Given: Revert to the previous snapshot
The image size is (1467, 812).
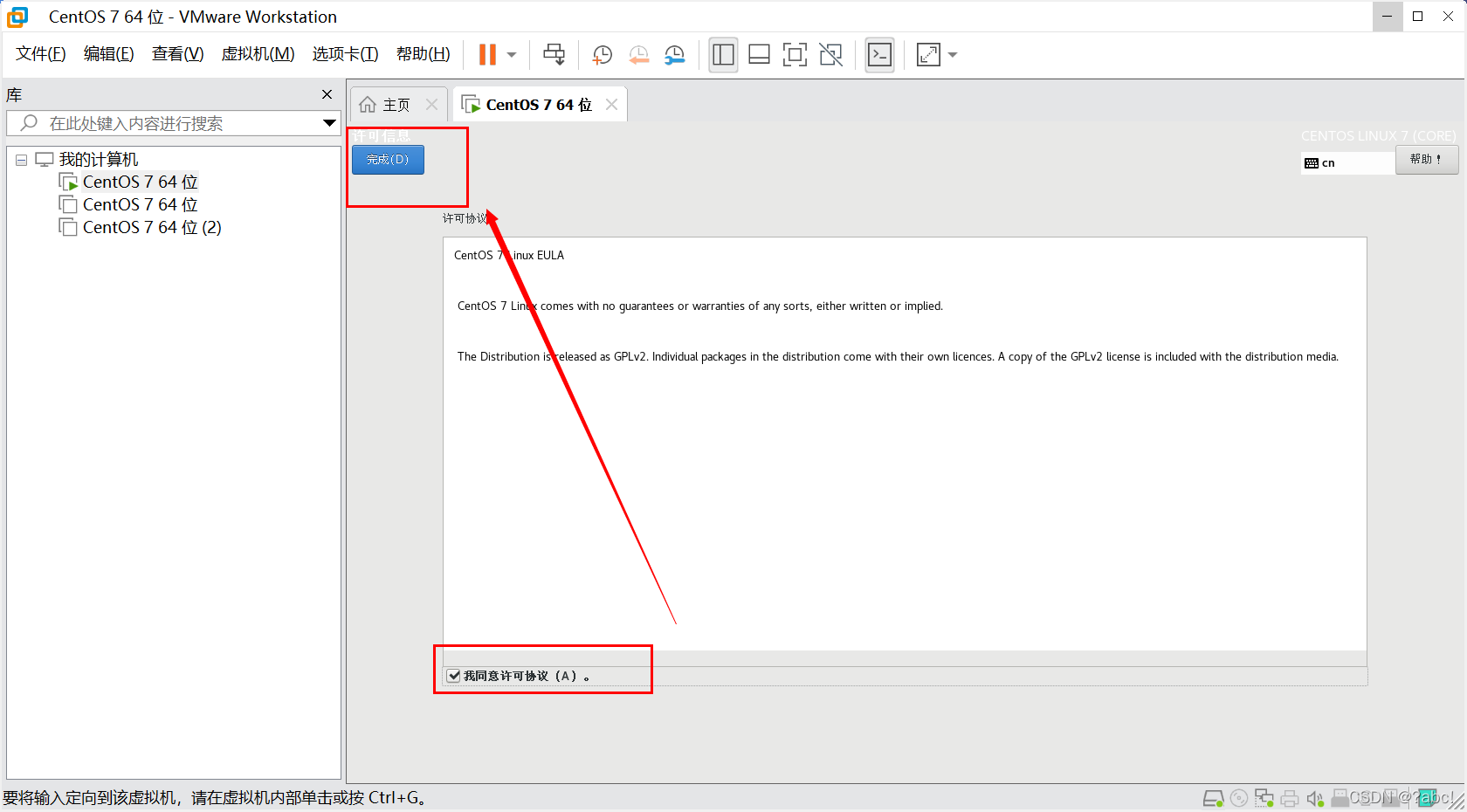Looking at the screenshot, I should [638, 55].
